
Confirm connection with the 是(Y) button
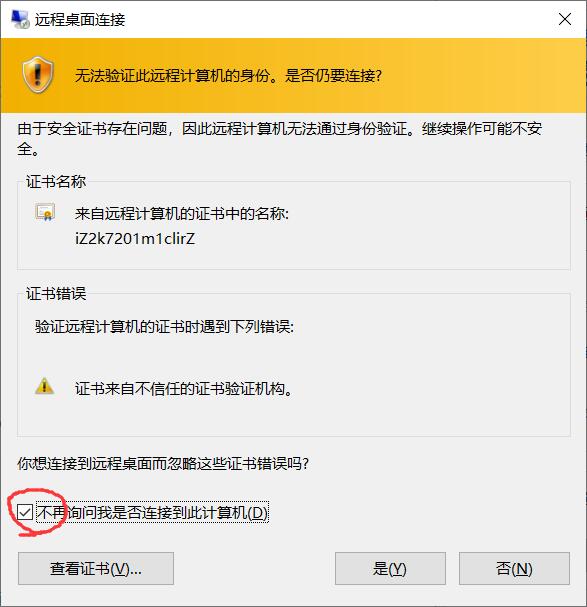point(390,568)
